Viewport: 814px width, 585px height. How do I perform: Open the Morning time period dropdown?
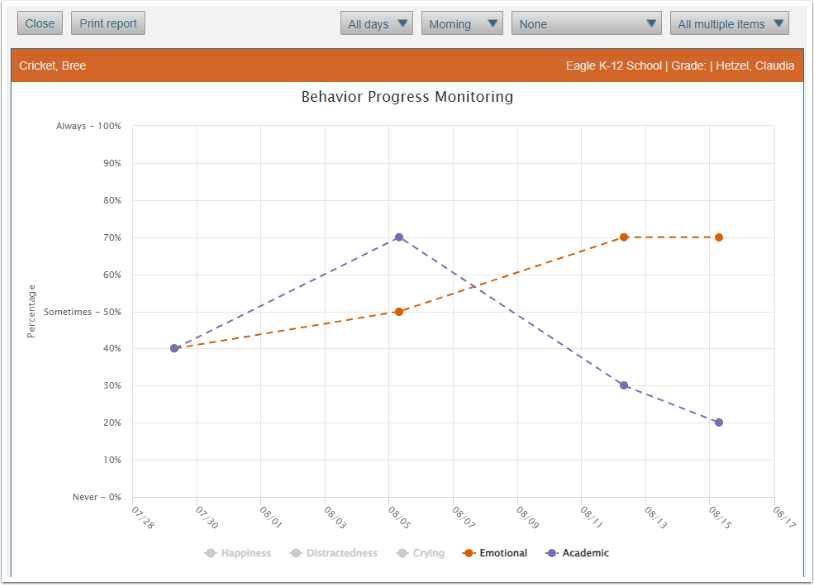[461, 22]
